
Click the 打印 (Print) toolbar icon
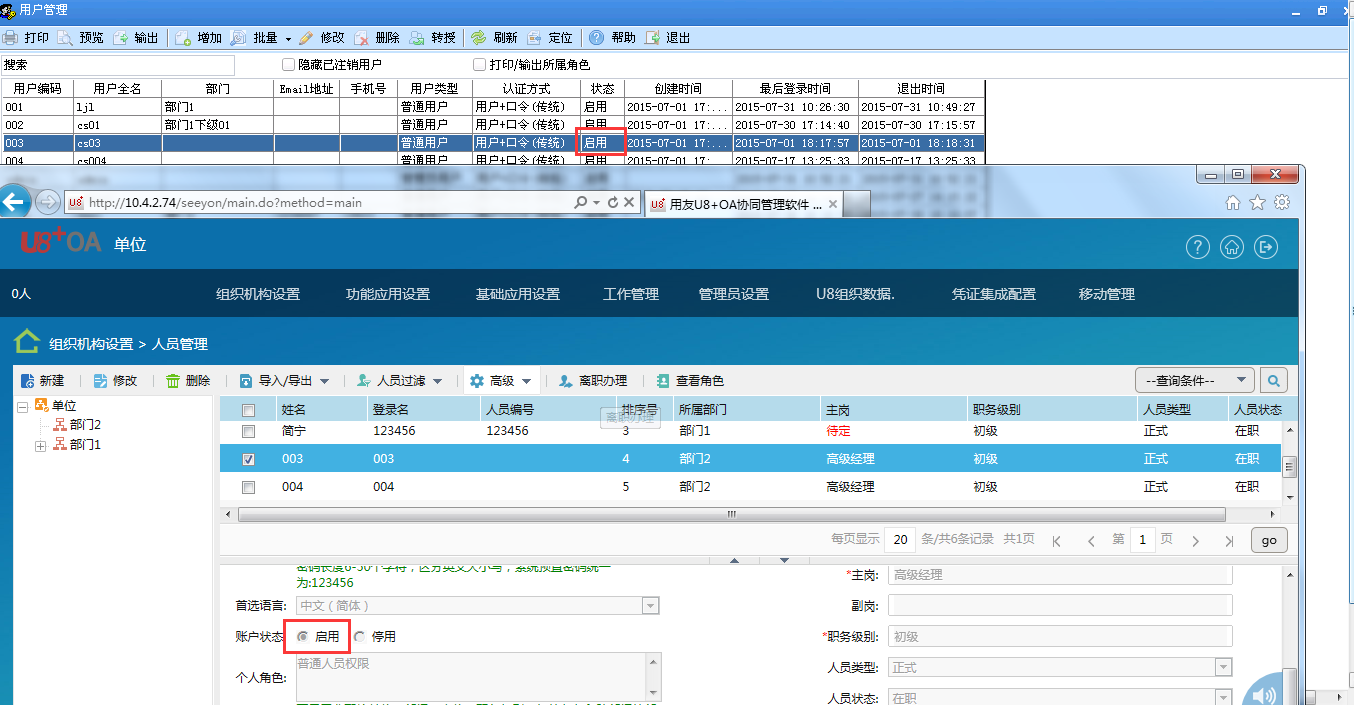click(11, 38)
